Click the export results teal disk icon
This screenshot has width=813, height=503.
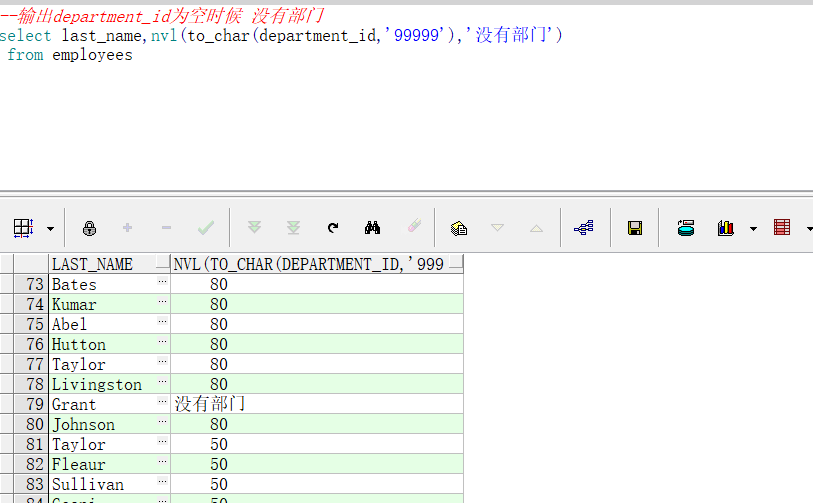coord(685,228)
